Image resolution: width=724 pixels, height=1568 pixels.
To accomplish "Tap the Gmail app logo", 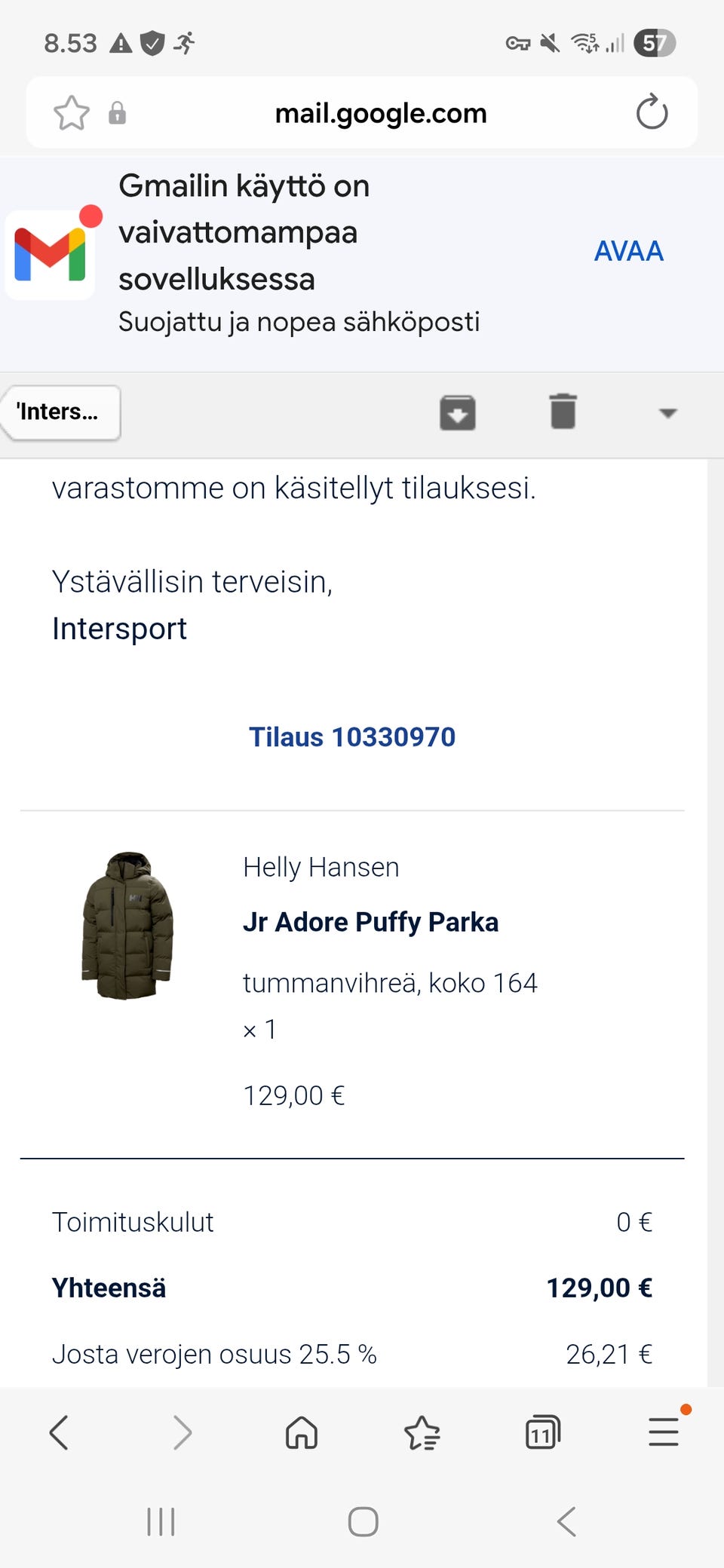I will pos(51,254).
